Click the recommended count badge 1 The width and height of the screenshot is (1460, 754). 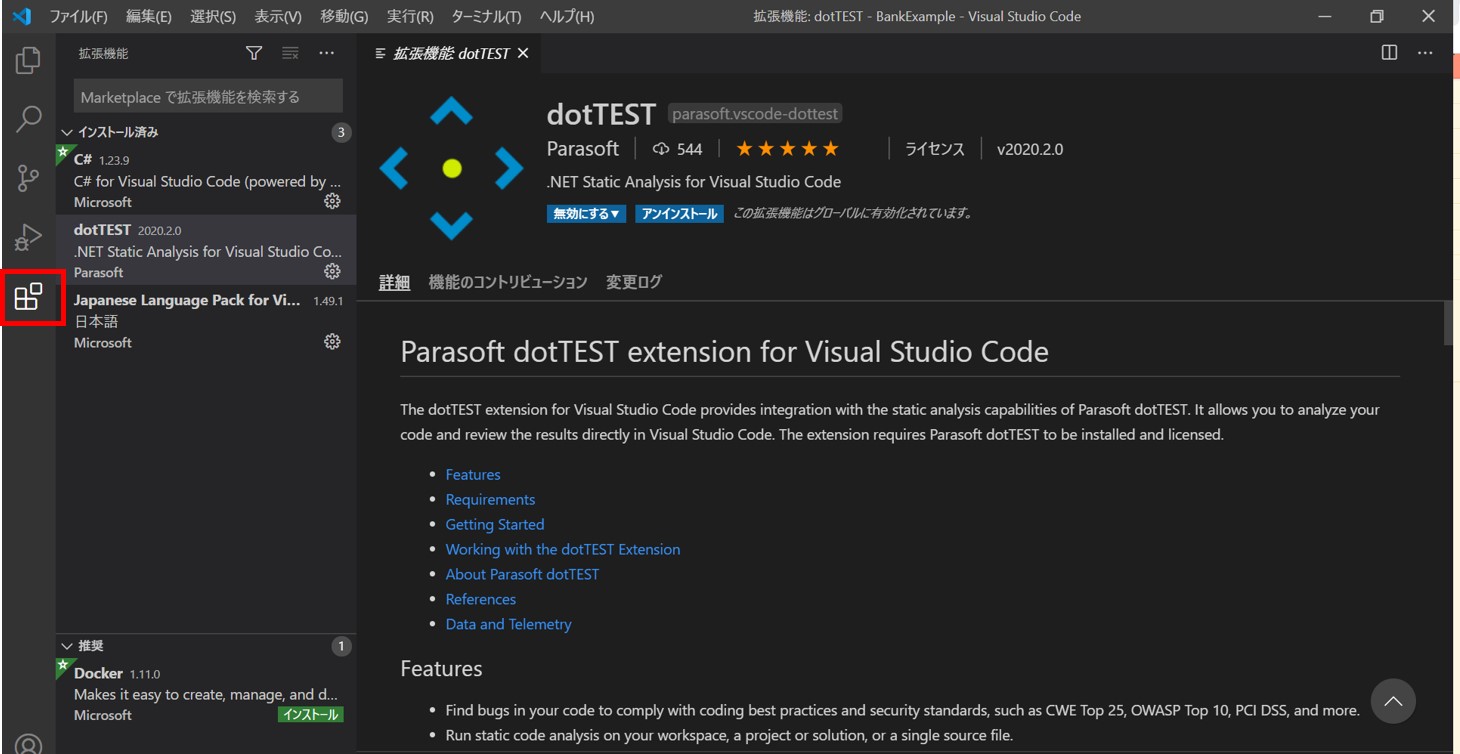tap(341, 646)
